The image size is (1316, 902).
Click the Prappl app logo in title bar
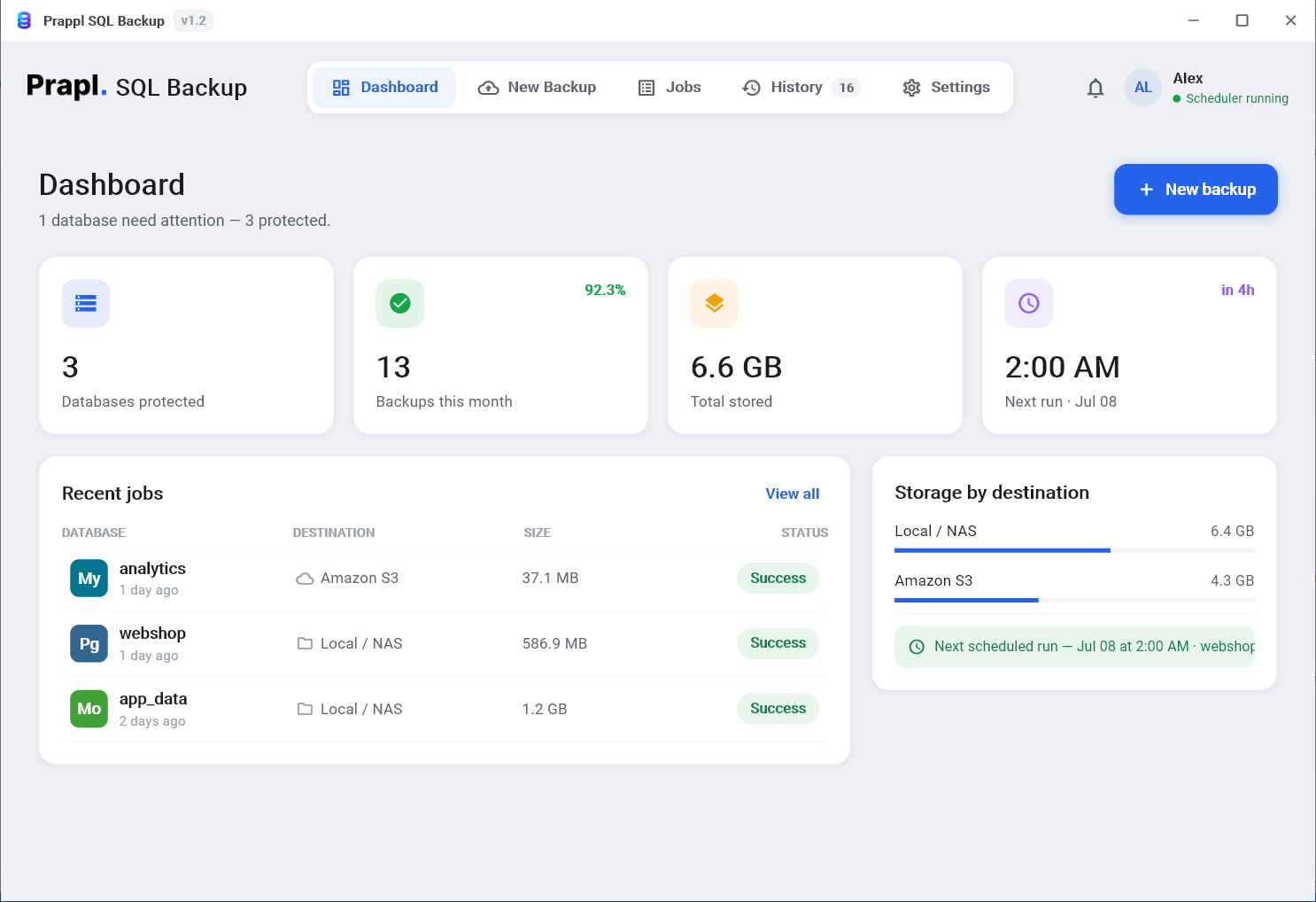(x=24, y=20)
